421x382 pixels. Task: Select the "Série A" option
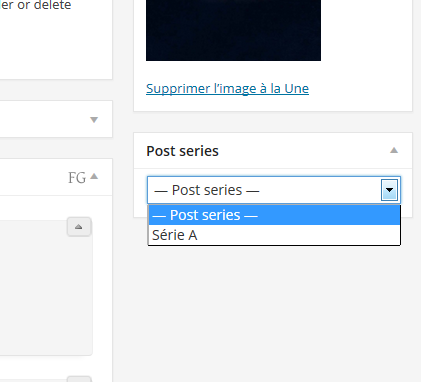click(274, 235)
